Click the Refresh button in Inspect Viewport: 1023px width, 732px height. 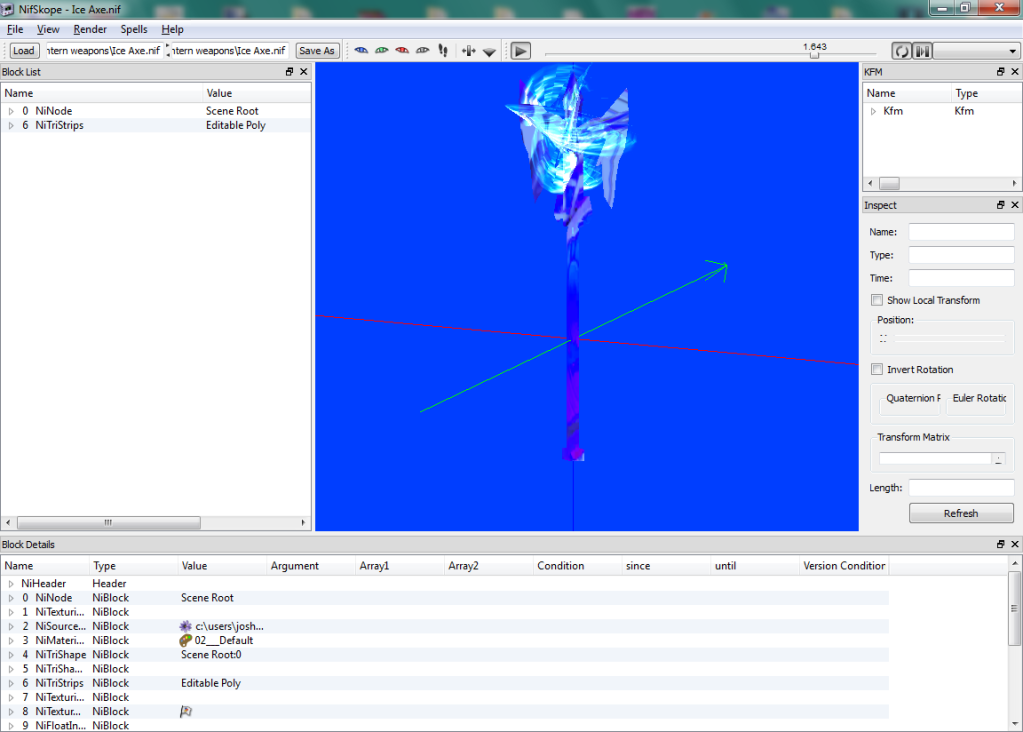[x=960, y=513]
